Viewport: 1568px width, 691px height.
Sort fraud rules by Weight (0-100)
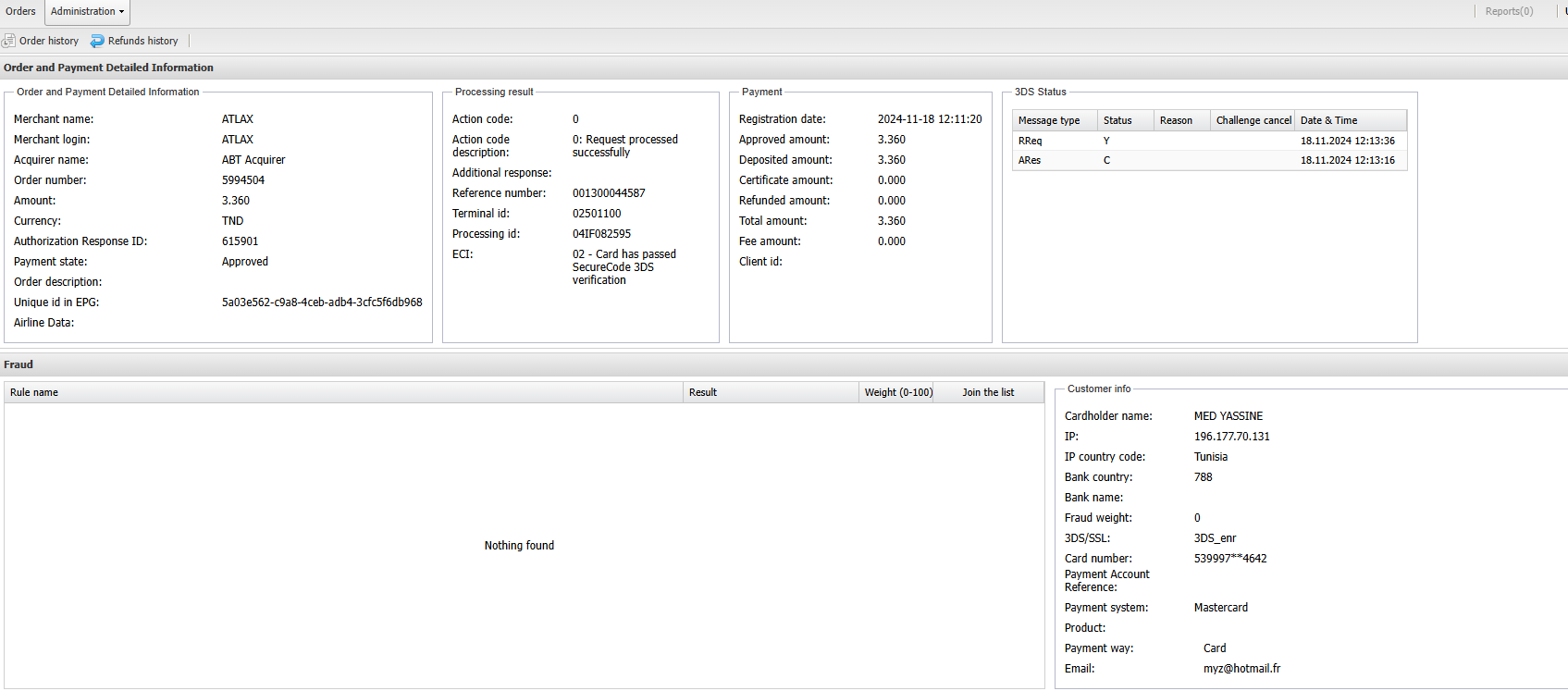click(897, 393)
